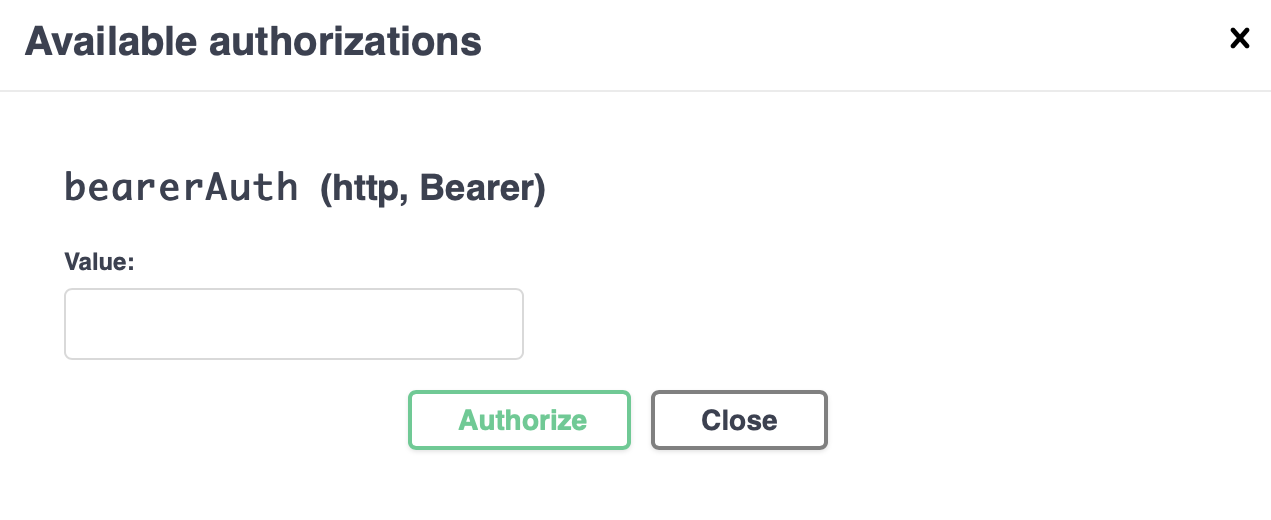Cancel authorization using the Close button
The width and height of the screenshot is (1271, 520).
pos(739,420)
